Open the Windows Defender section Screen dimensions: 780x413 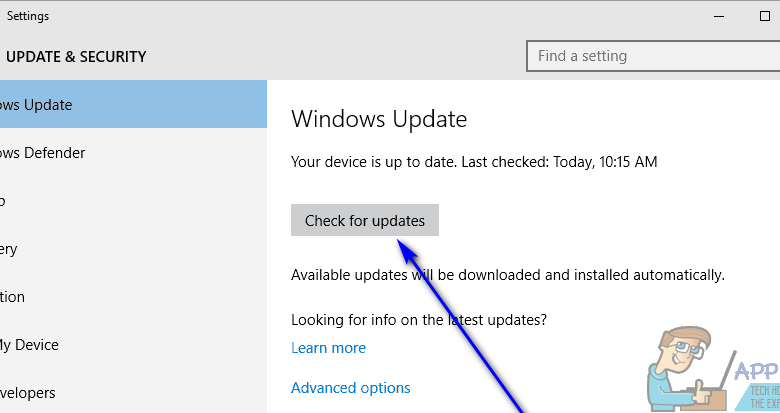[45, 153]
